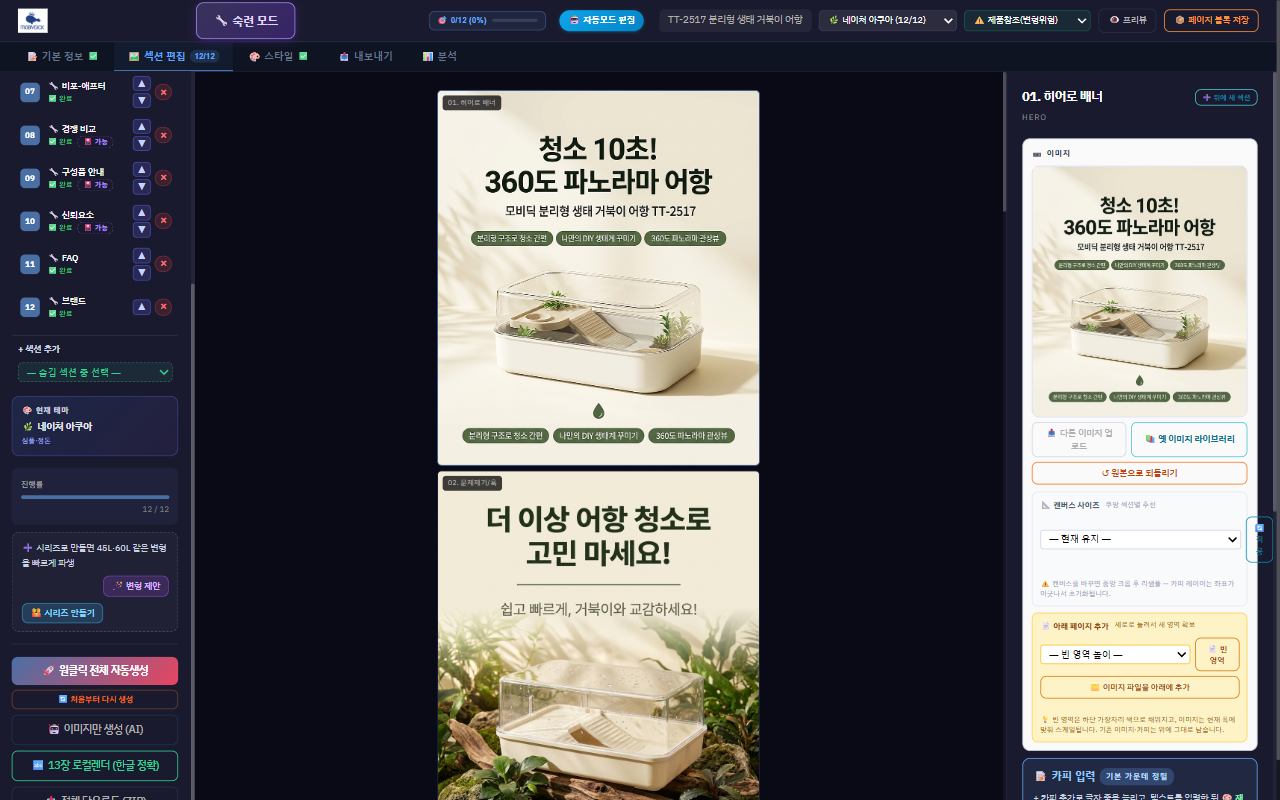Move section 10 신뢰요소 up
Viewport: 1280px width, 800px height.
tap(142, 213)
